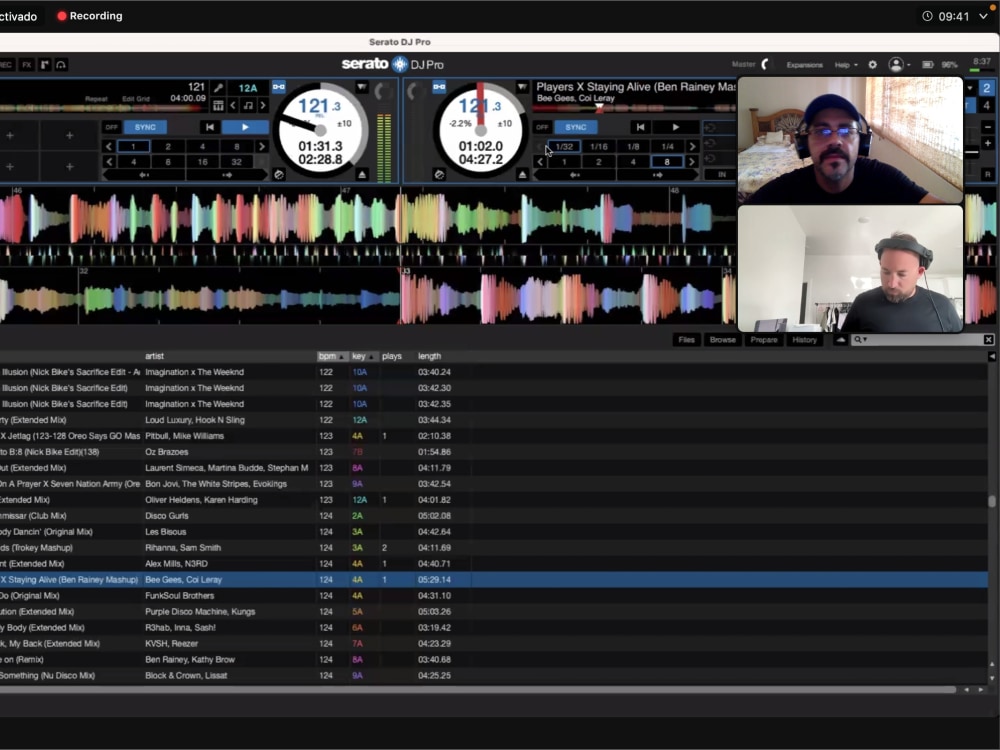
Task: Eject the track from right deck
Action: click(522, 174)
